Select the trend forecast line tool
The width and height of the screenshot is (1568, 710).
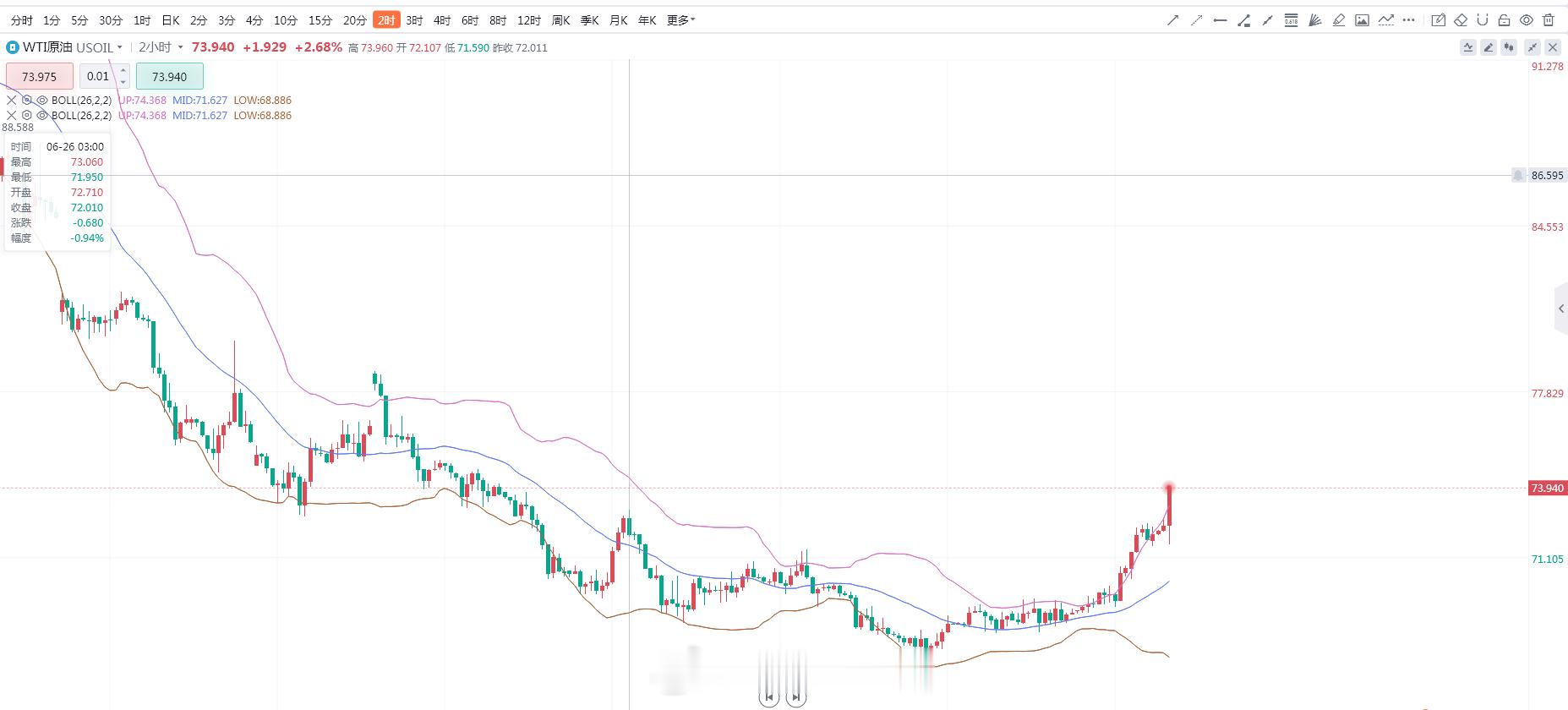coord(1385,20)
